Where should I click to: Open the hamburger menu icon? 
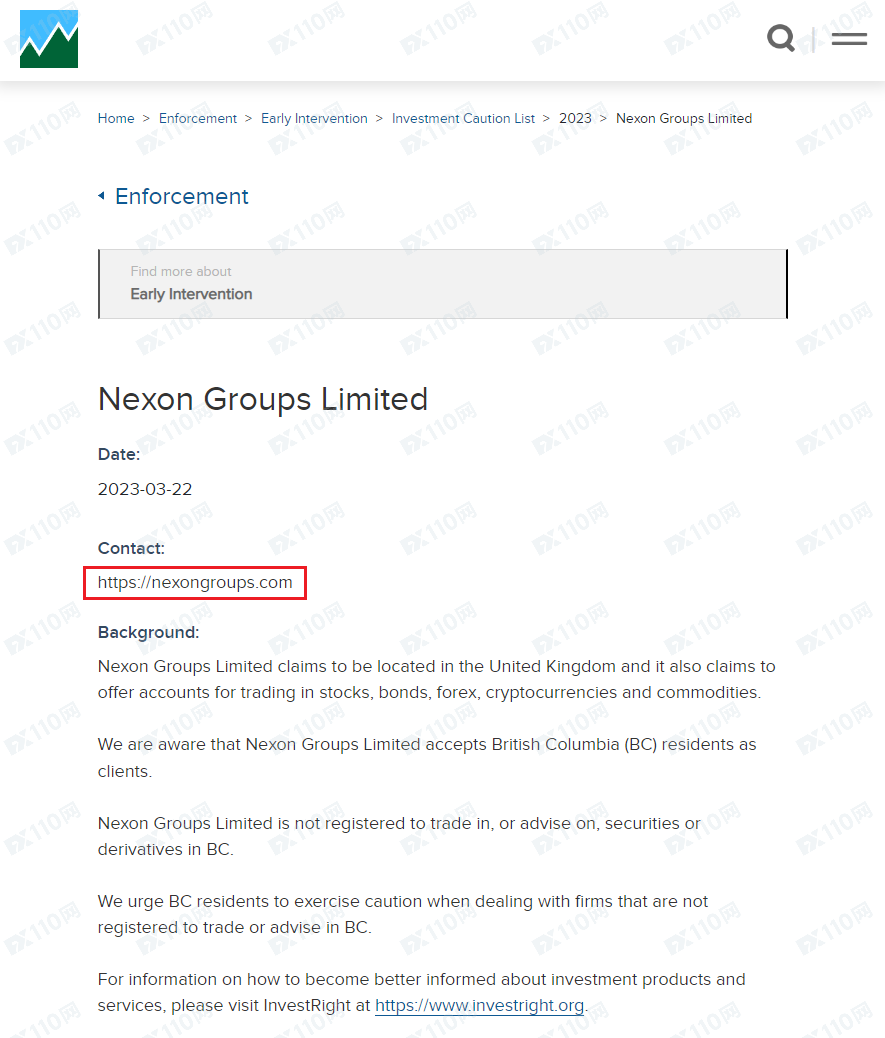click(x=849, y=39)
